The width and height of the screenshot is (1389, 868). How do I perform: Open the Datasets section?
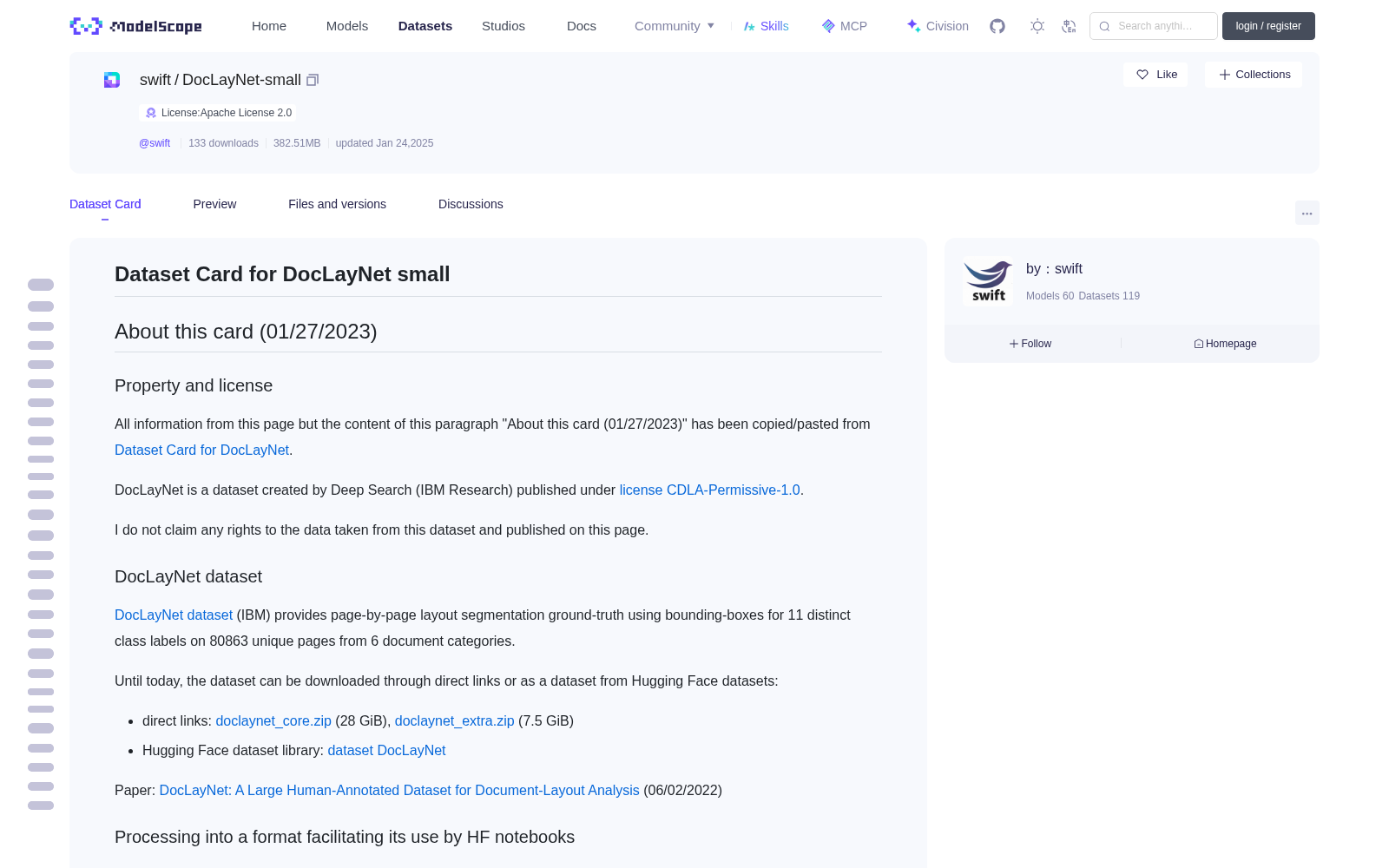tap(425, 26)
